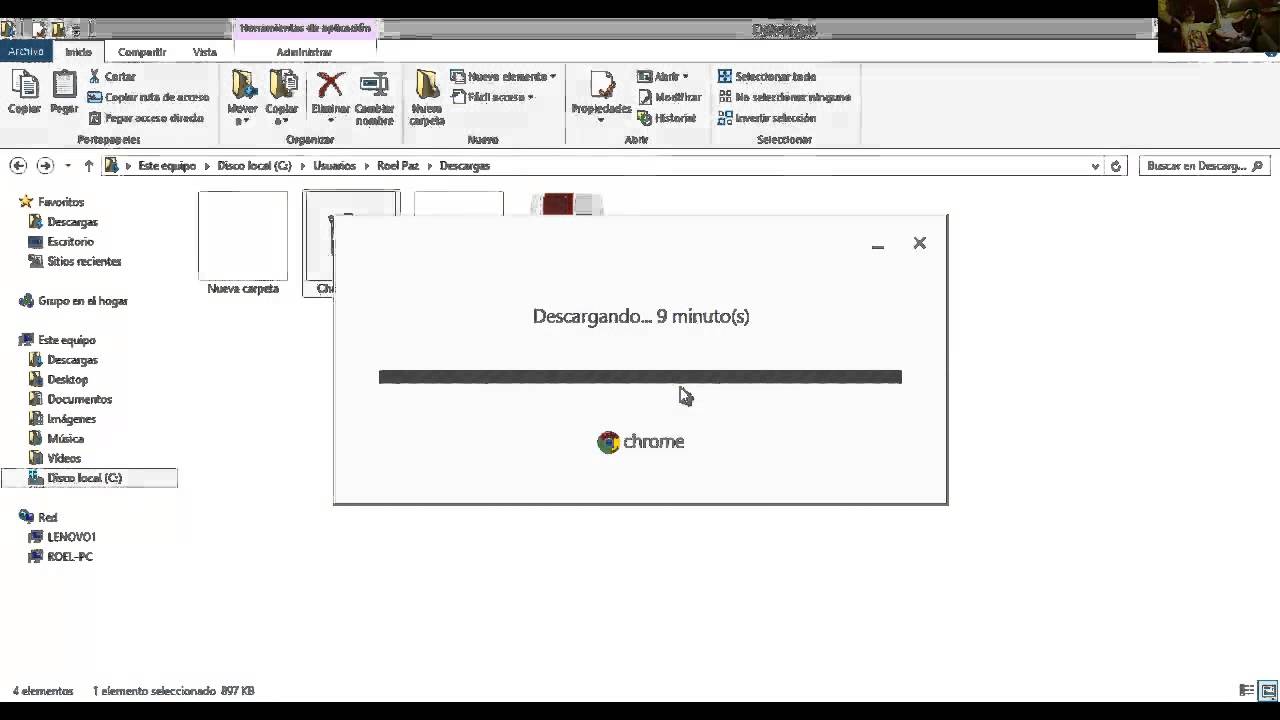Open the Fácil acceso dropdown
The image size is (1280, 720).
(x=493, y=97)
